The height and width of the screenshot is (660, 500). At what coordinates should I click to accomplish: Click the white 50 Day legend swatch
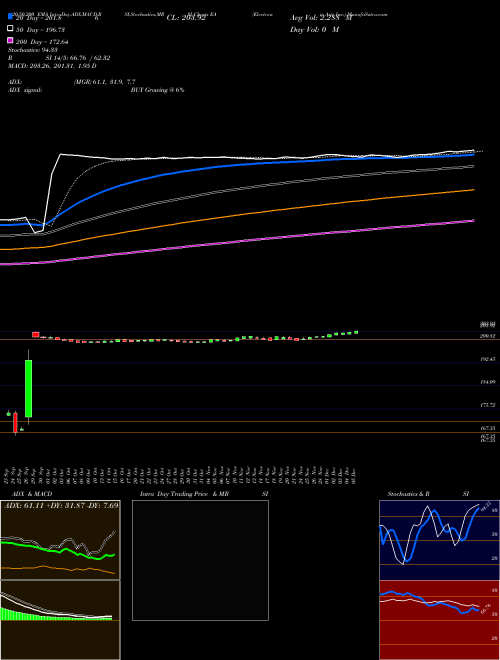tap(10, 29)
